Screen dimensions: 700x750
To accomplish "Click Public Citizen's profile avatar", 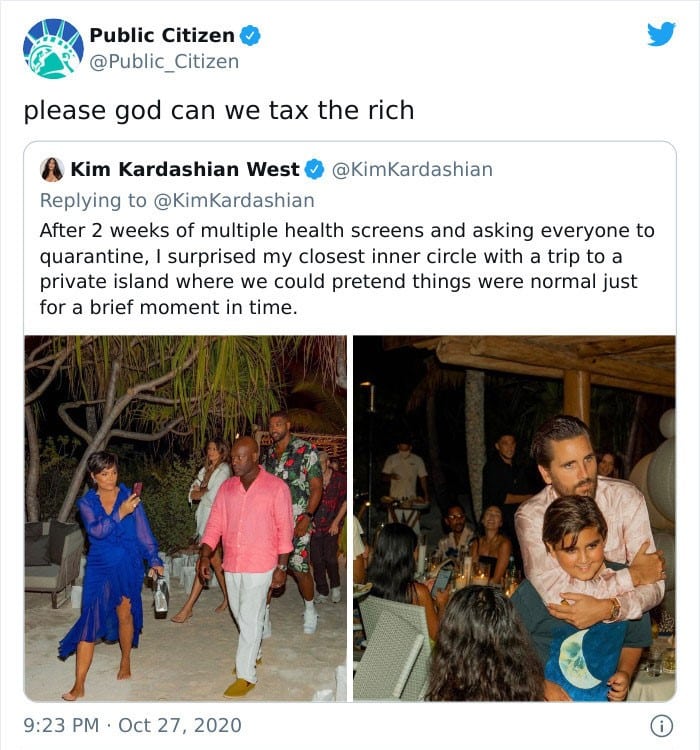I will [x=53, y=48].
